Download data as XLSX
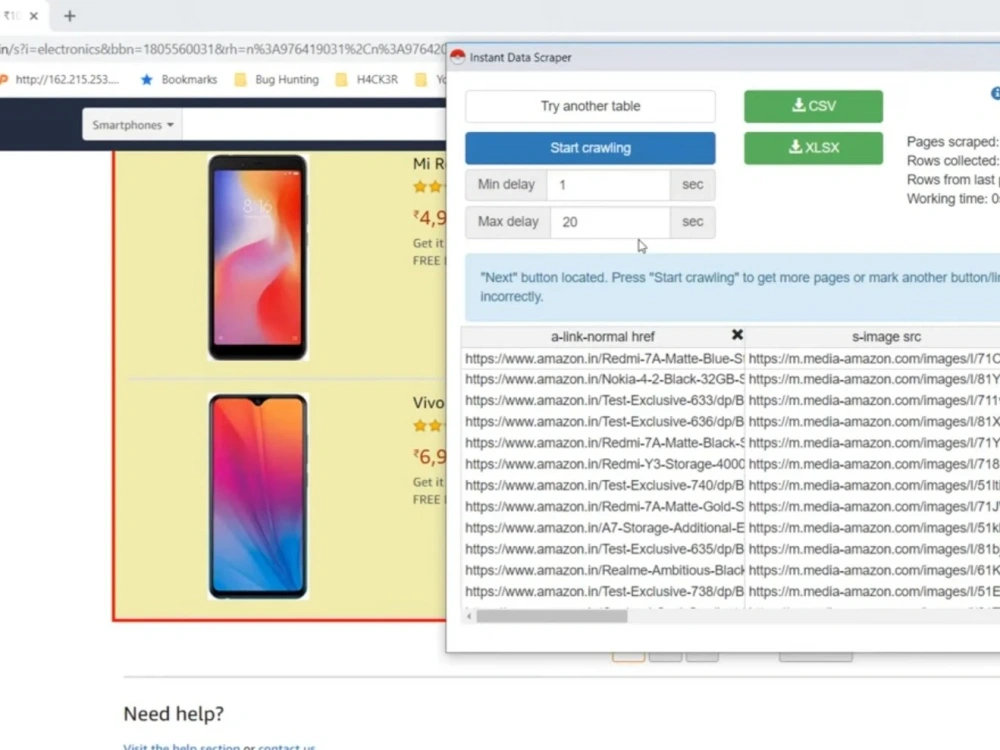The width and height of the screenshot is (1000, 750). click(x=813, y=148)
